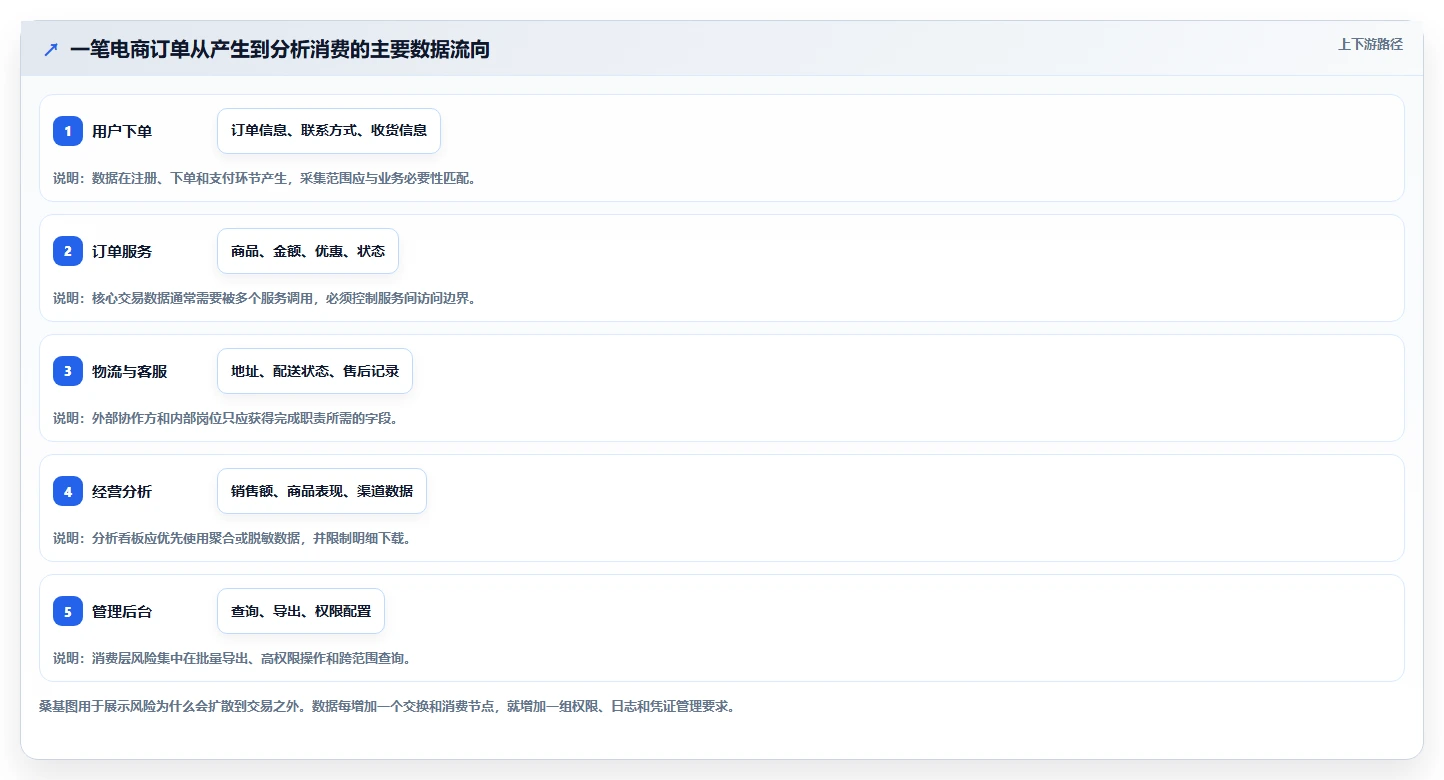Click the 订单服务 step label
Image resolution: width=1444 pixels, height=780 pixels.
click(122, 251)
